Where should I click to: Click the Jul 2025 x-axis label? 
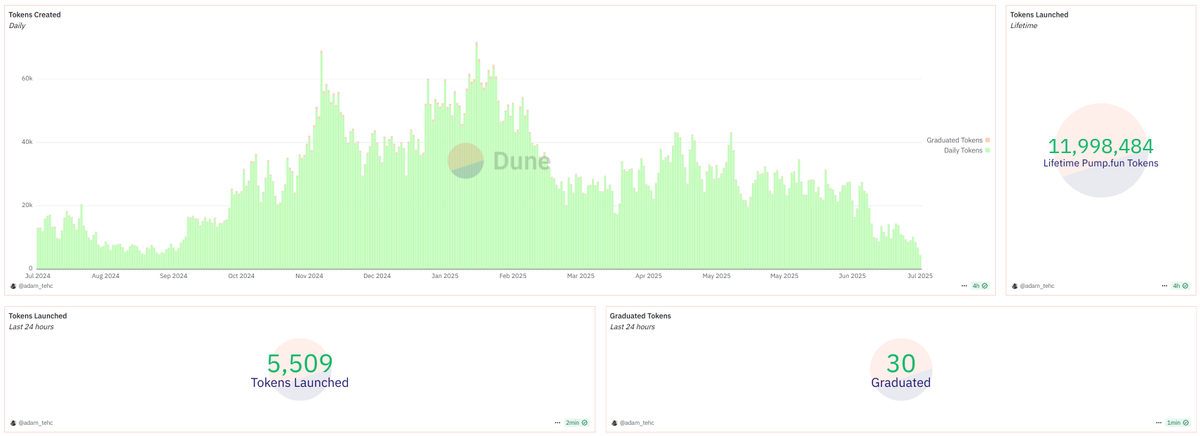coord(920,275)
